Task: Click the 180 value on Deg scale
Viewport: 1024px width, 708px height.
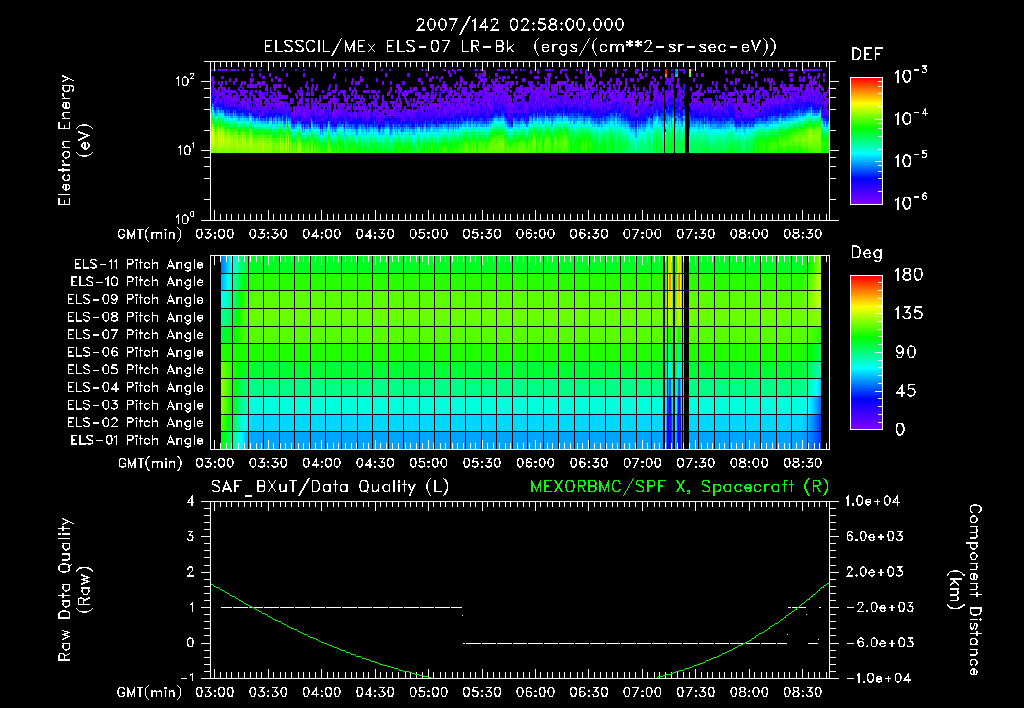Action: pos(908,275)
